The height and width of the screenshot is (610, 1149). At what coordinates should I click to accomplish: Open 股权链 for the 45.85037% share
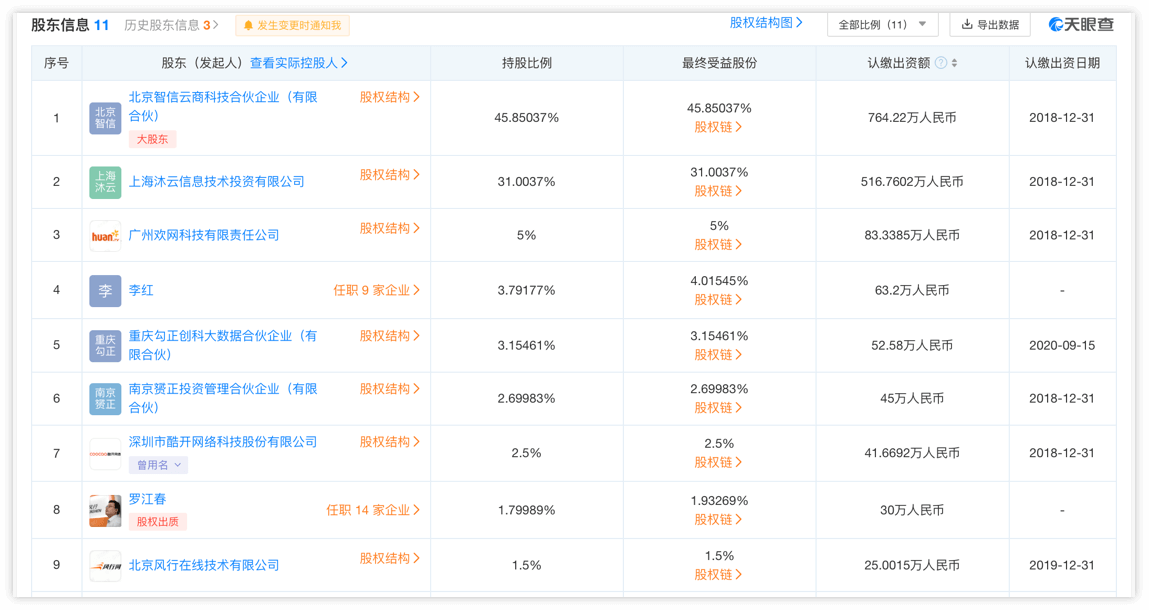point(718,127)
